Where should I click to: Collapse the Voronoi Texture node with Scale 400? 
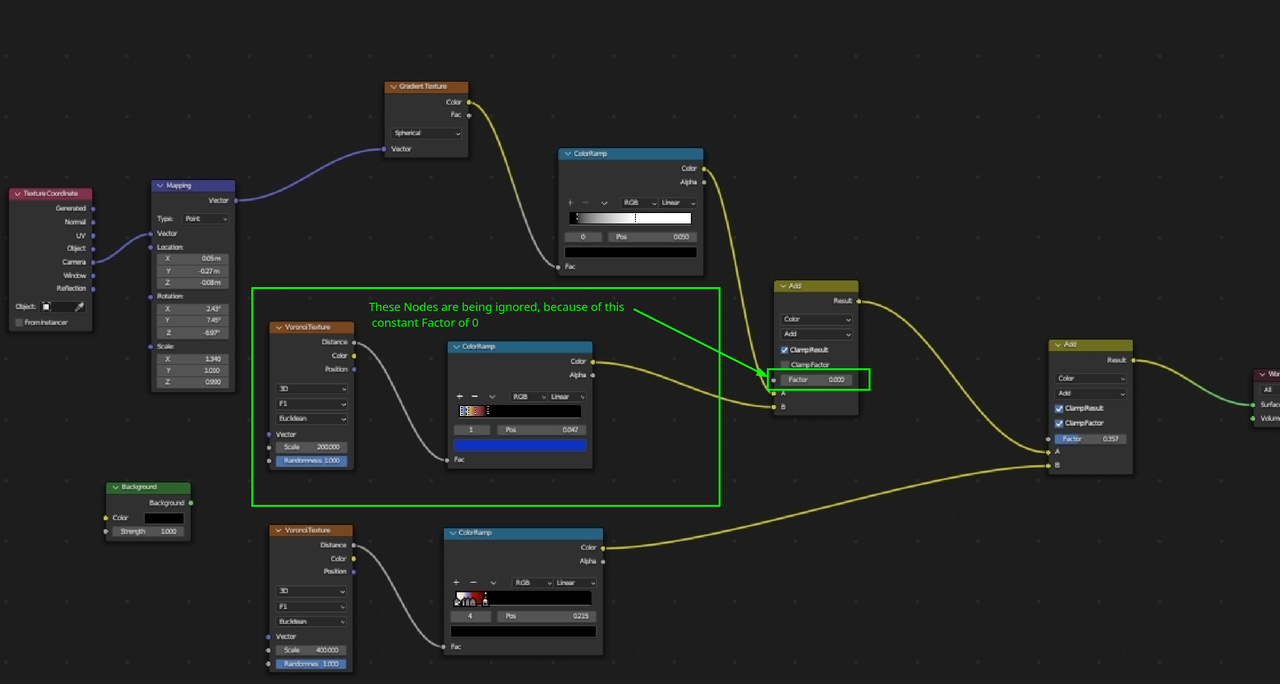coord(278,530)
